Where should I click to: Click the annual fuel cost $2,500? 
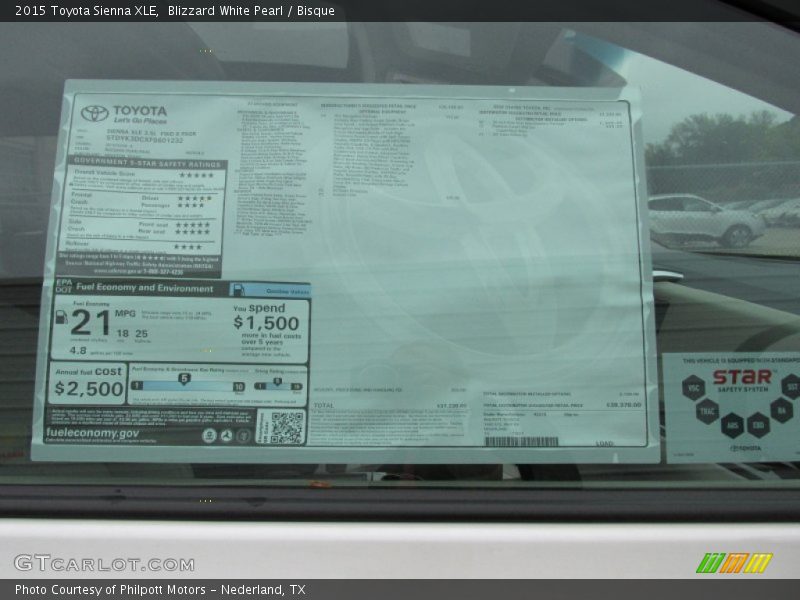tap(89, 389)
